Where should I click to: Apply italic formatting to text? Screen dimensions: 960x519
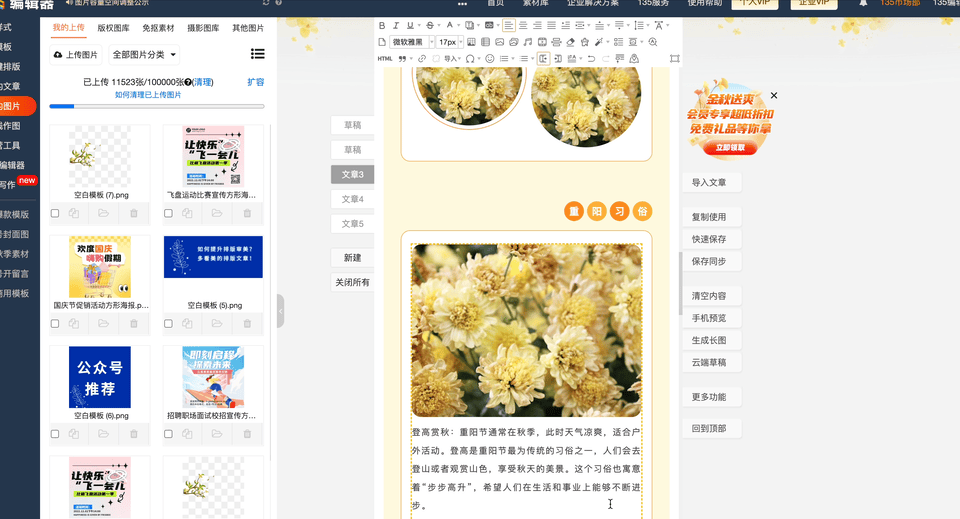point(396,26)
